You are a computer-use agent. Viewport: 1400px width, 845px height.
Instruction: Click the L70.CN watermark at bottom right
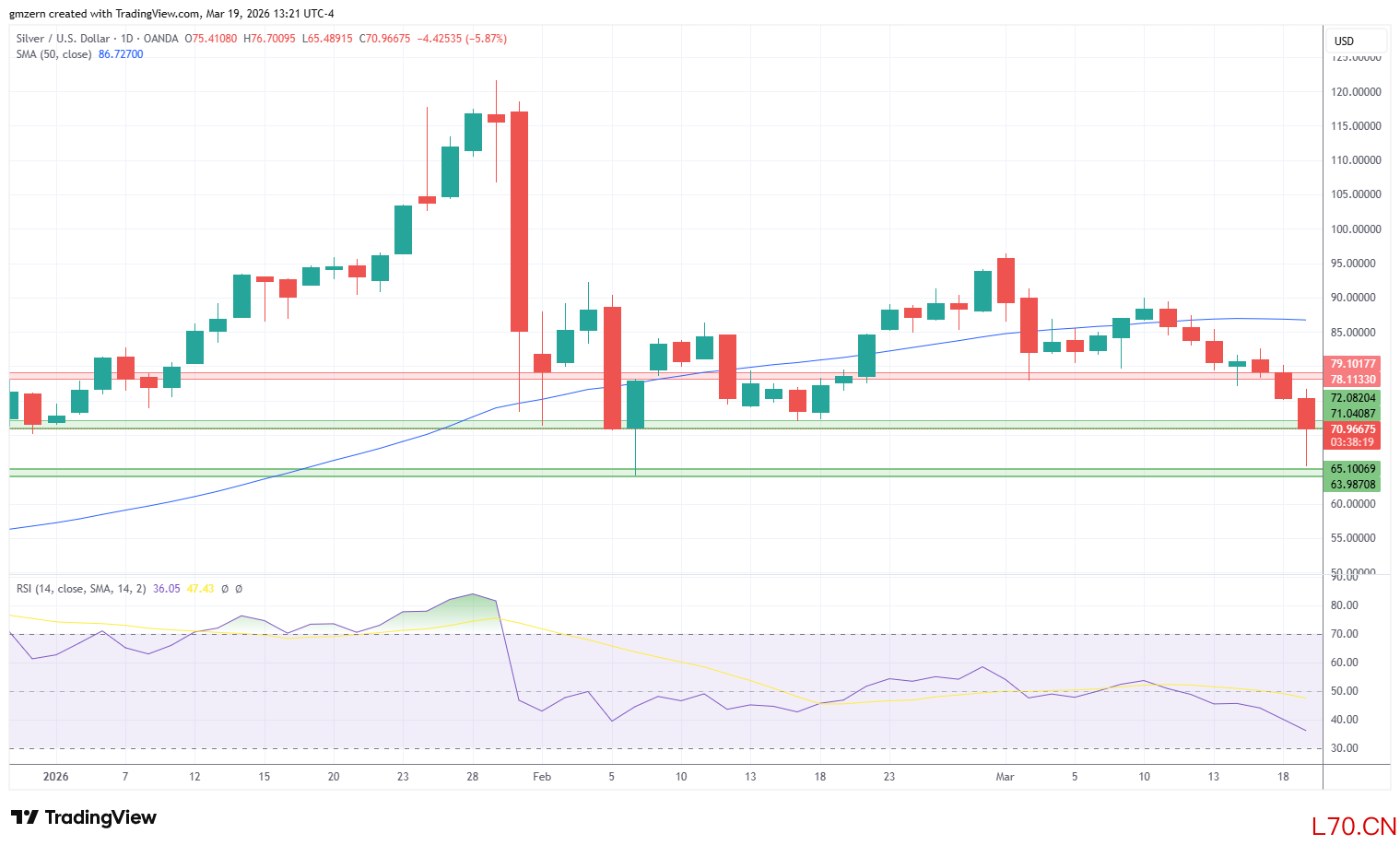coord(1354,826)
